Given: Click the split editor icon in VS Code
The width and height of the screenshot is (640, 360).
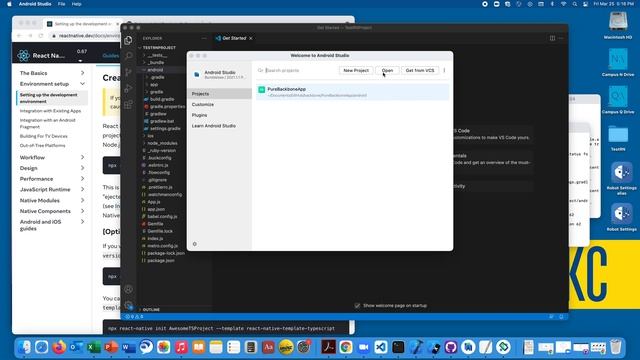Looking at the screenshot, I should point(552,38).
